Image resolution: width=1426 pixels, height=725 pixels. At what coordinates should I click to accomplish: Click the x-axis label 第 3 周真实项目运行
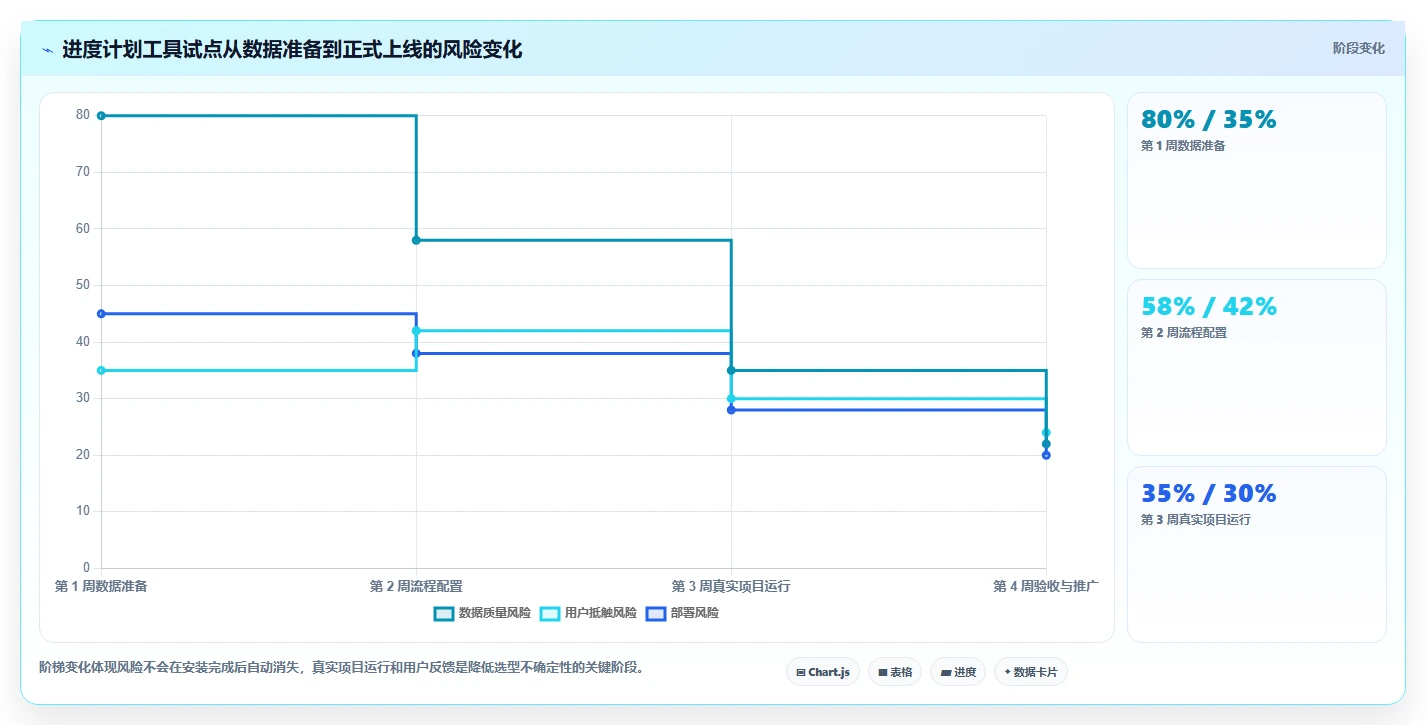coord(731,586)
